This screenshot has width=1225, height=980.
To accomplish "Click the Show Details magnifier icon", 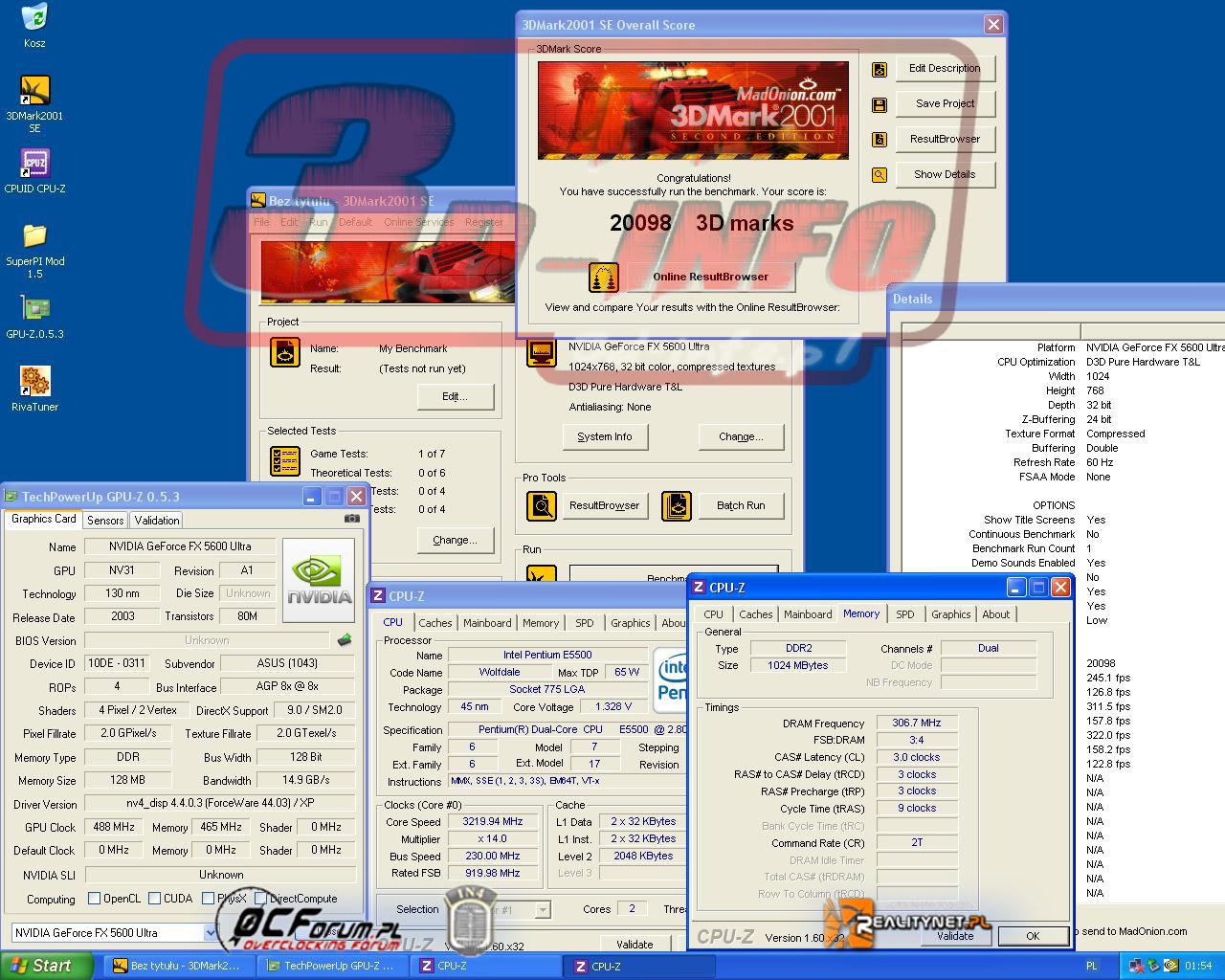I will coord(879,175).
